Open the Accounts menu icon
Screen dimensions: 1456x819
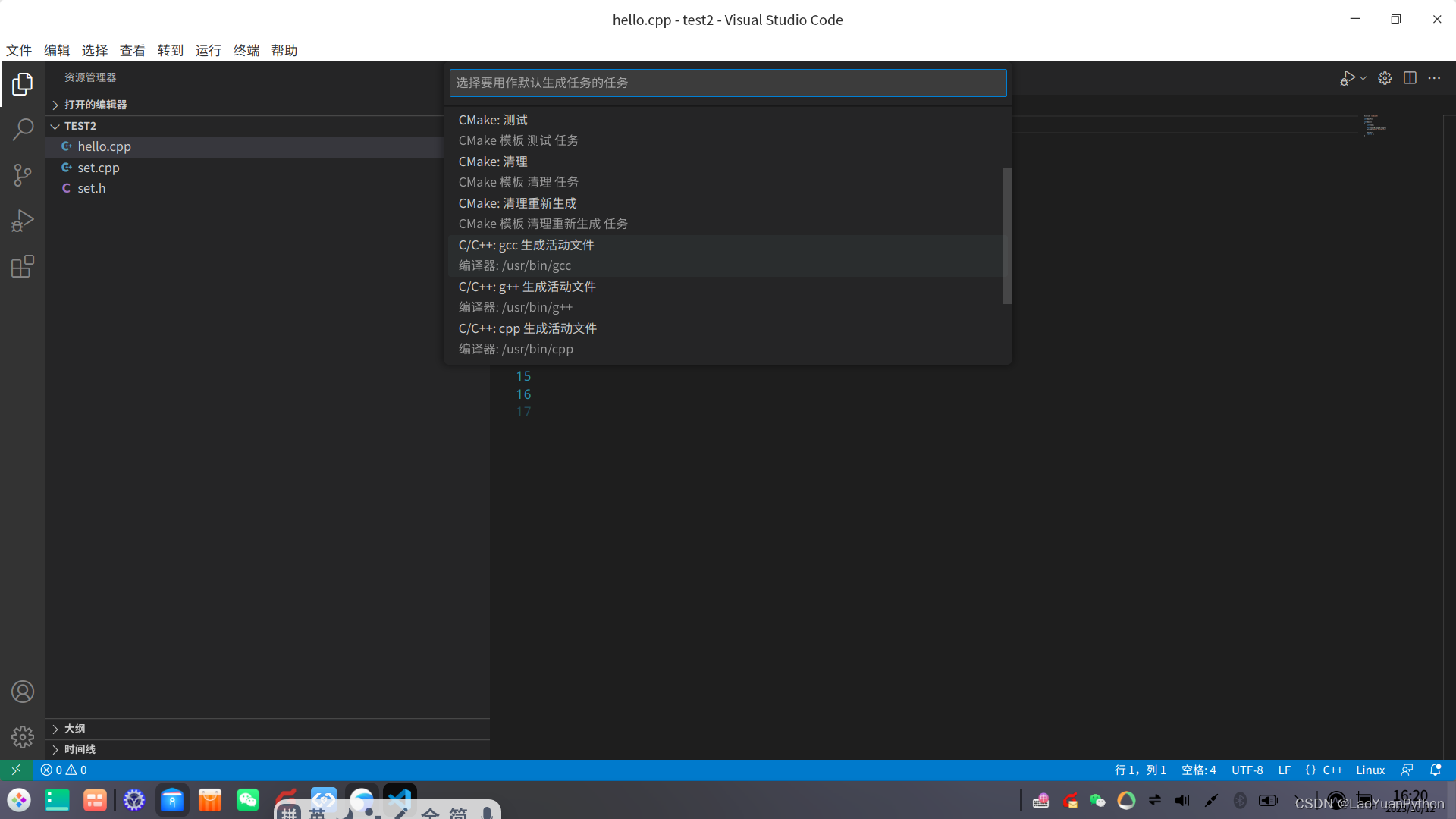(23, 692)
